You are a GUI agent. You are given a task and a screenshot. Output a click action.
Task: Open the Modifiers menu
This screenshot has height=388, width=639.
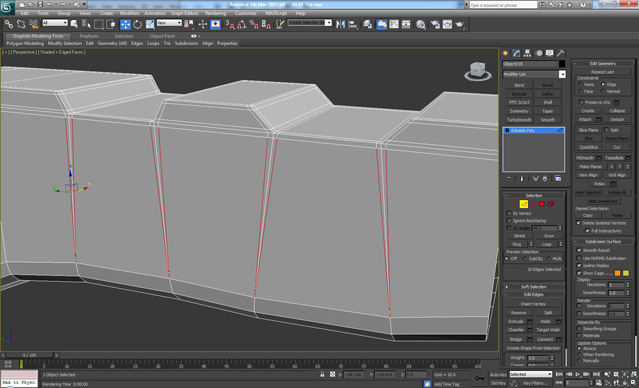pos(130,13)
